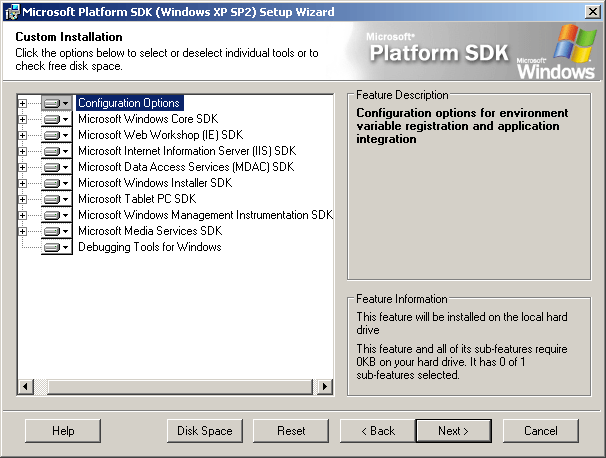Screen dimensions: 606x458
Task: Select Microsoft Media Services SDK label
Action: click(x=150, y=231)
